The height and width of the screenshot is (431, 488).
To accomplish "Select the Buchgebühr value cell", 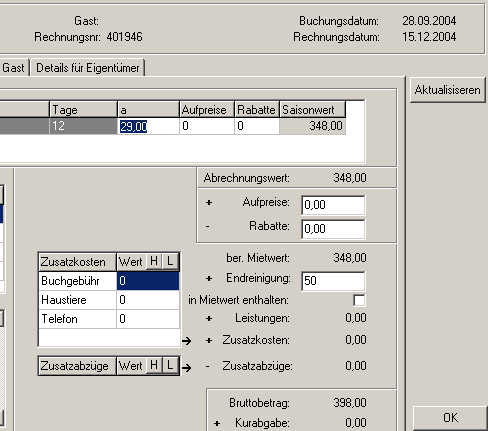I will [148, 281].
